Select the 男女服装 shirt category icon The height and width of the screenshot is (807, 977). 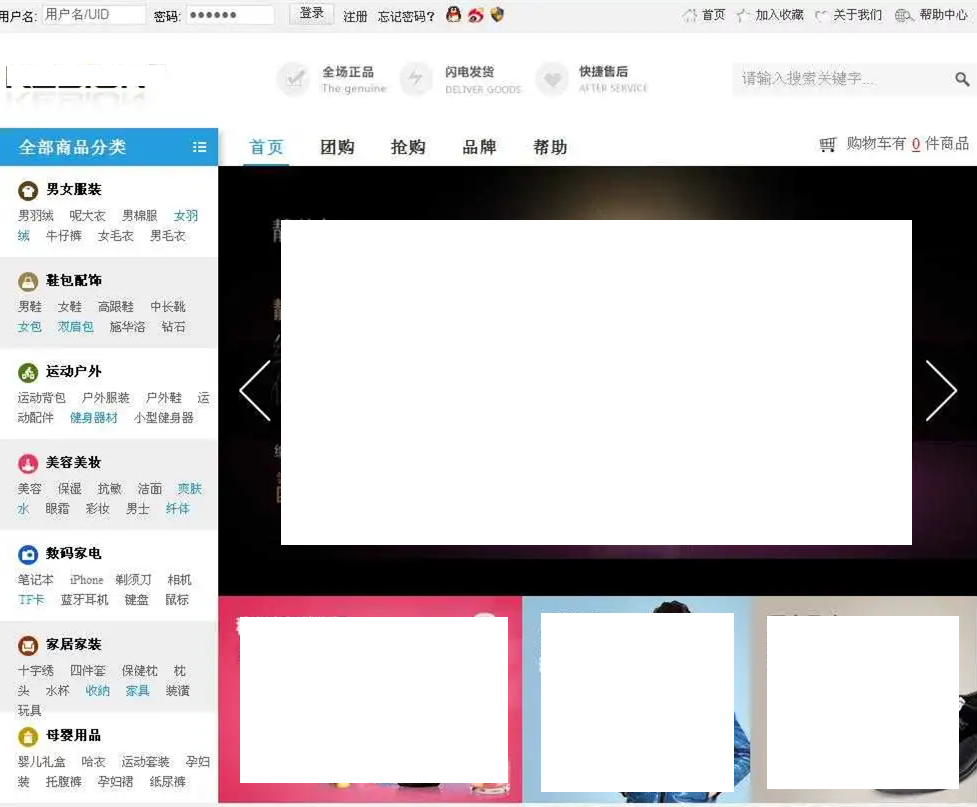pos(27,189)
